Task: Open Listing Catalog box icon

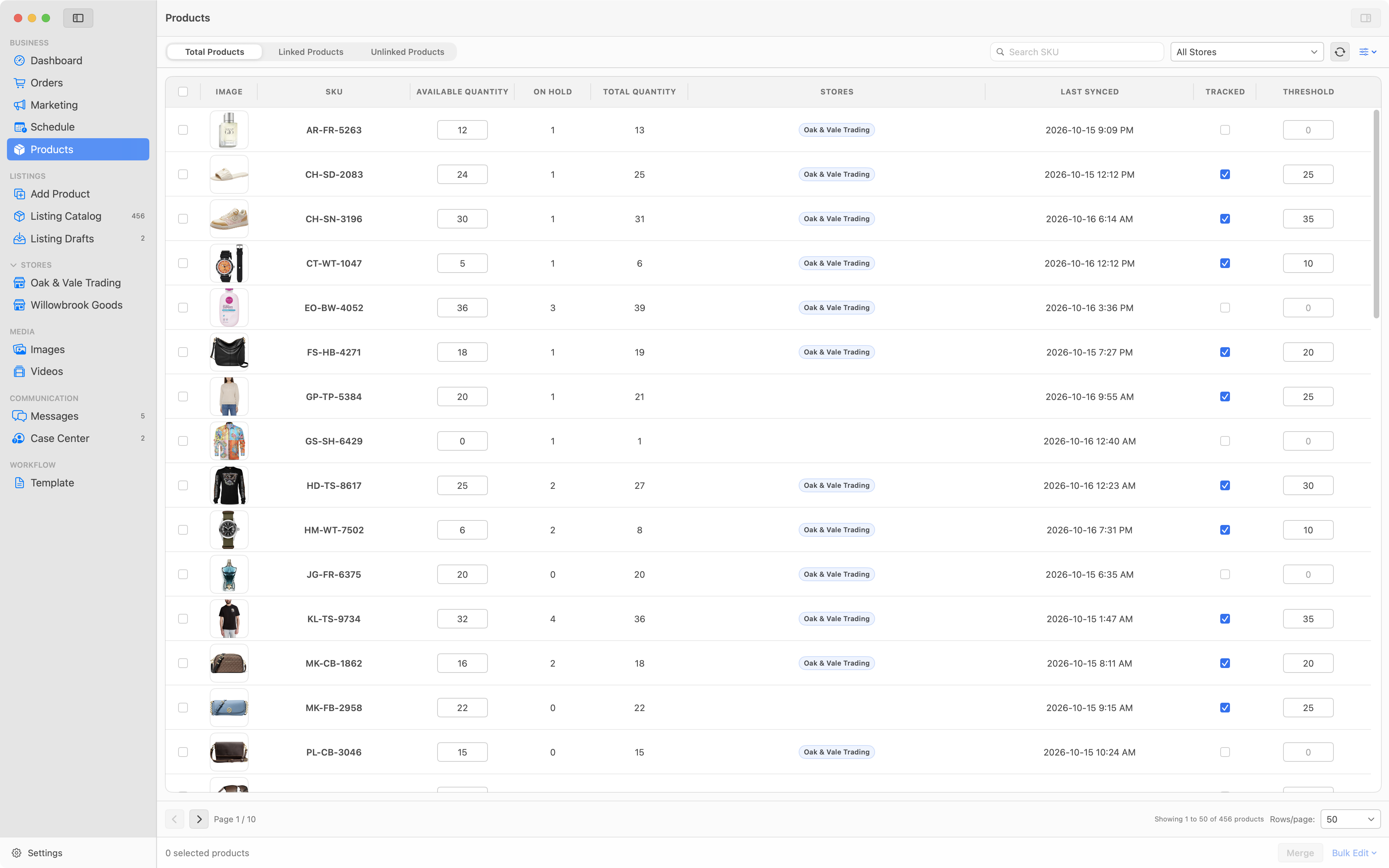Action: click(x=19, y=216)
